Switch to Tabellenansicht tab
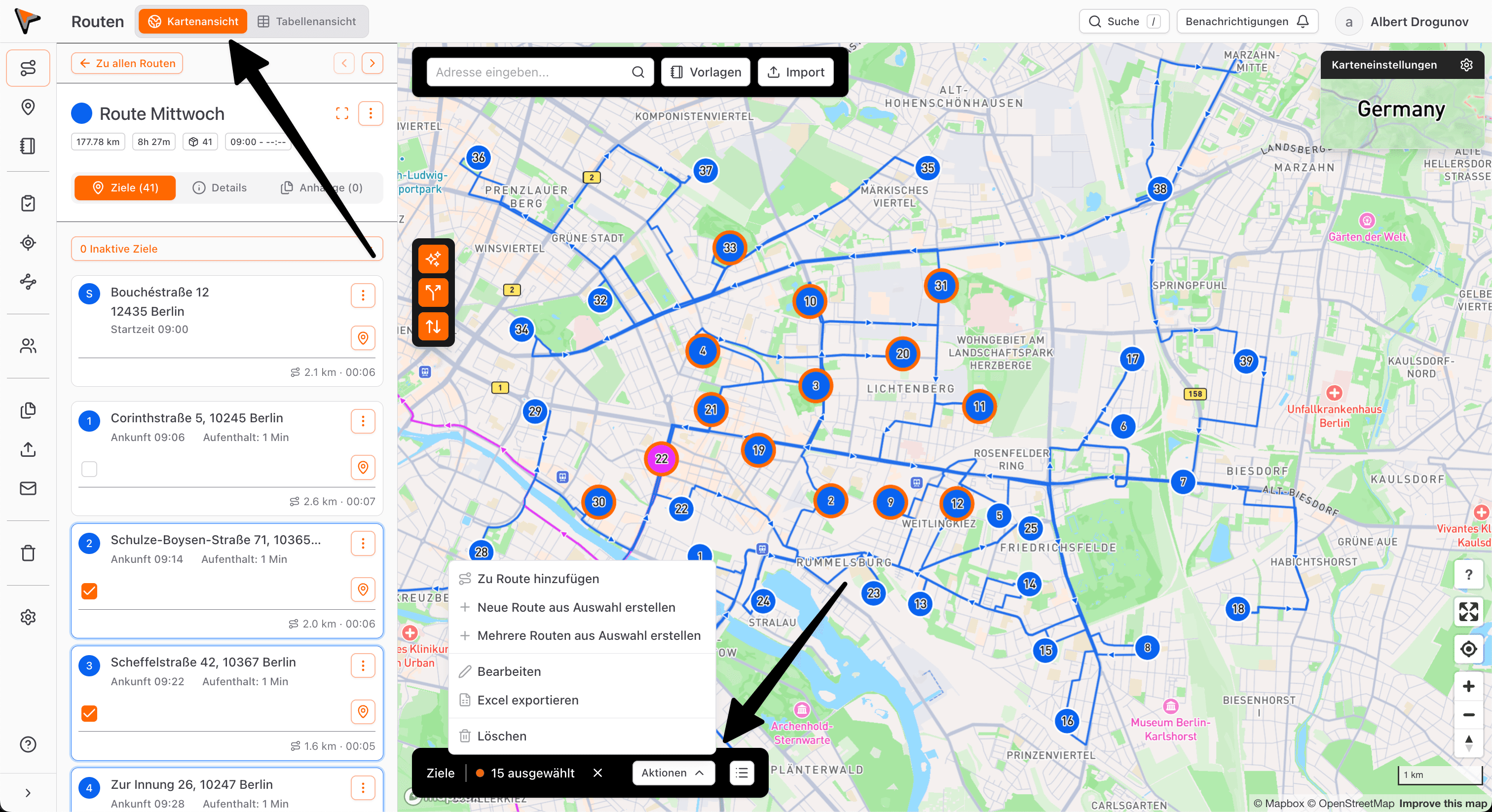The width and height of the screenshot is (1492, 812). (x=307, y=21)
